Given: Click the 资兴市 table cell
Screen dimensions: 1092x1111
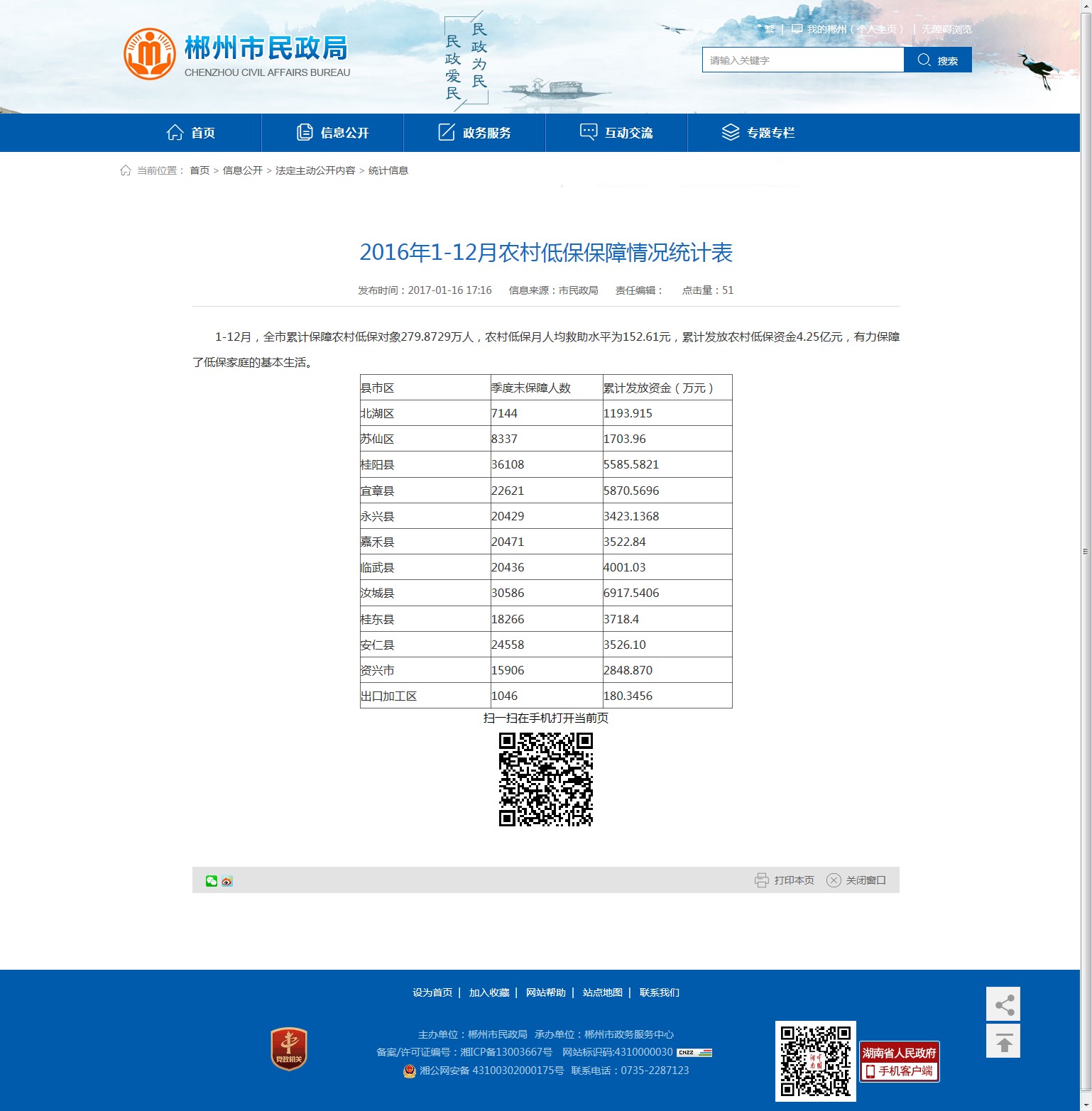Looking at the screenshot, I should point(425,670).
